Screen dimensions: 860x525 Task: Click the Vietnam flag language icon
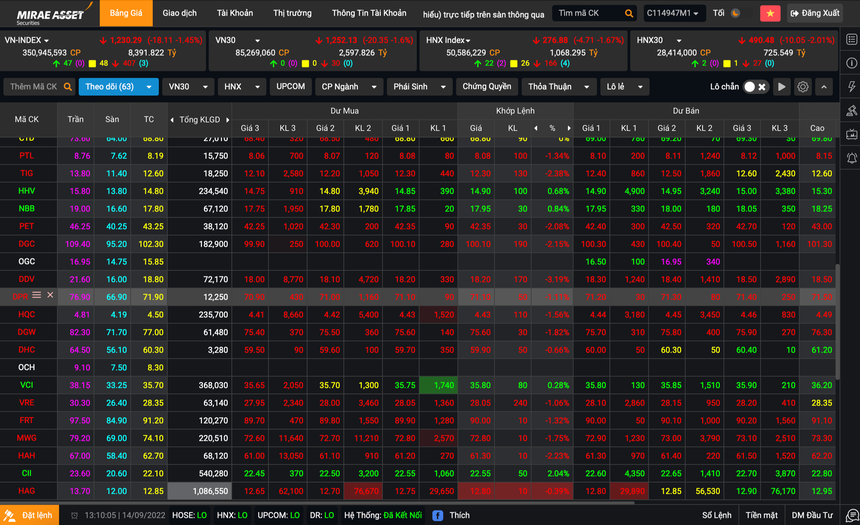click(770, 13)
